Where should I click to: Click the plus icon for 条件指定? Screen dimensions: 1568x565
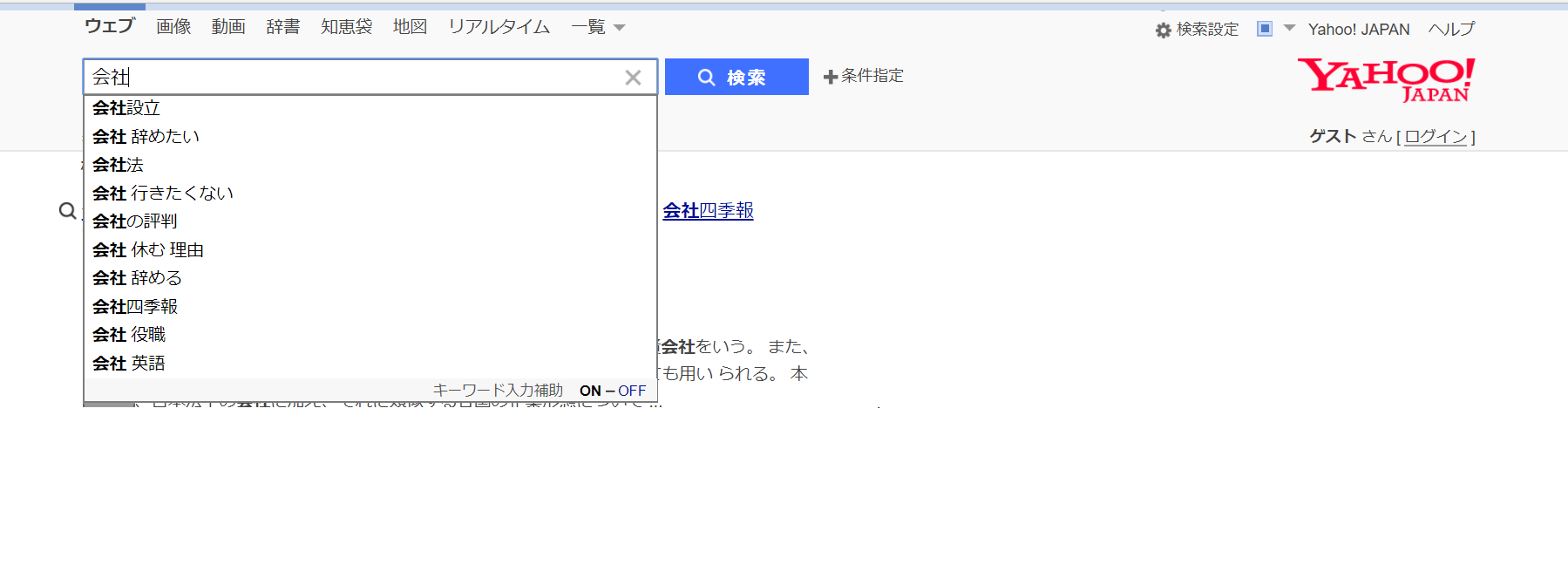coord(831,77)
